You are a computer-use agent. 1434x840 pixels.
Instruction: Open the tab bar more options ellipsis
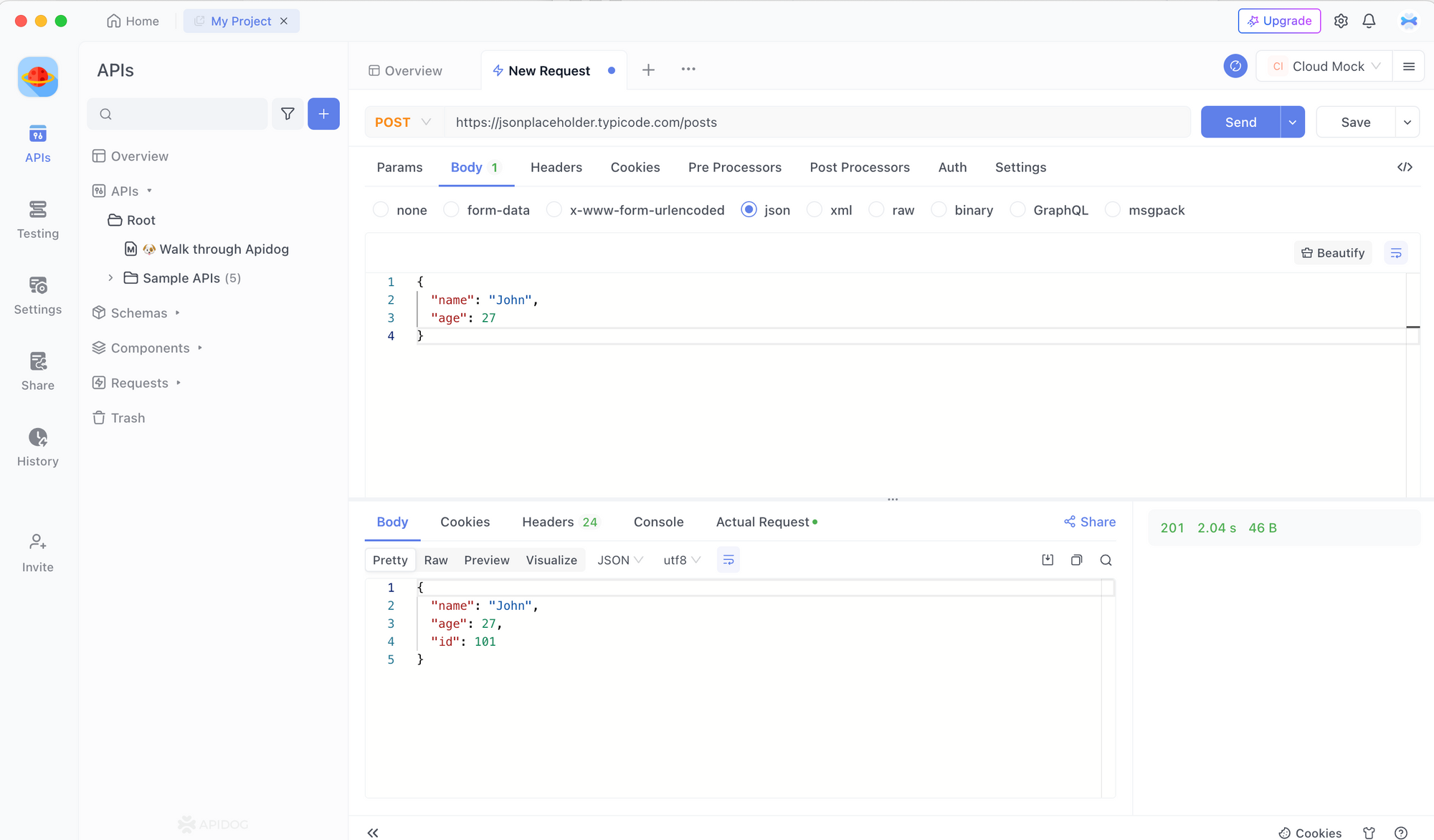(x=688, y=70)
